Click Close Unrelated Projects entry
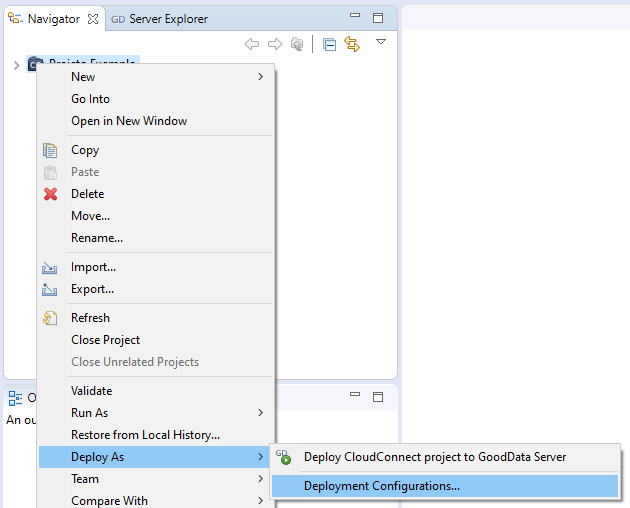Image resolution: width=630 pixels, height=508 pixels. click(157, 362)
